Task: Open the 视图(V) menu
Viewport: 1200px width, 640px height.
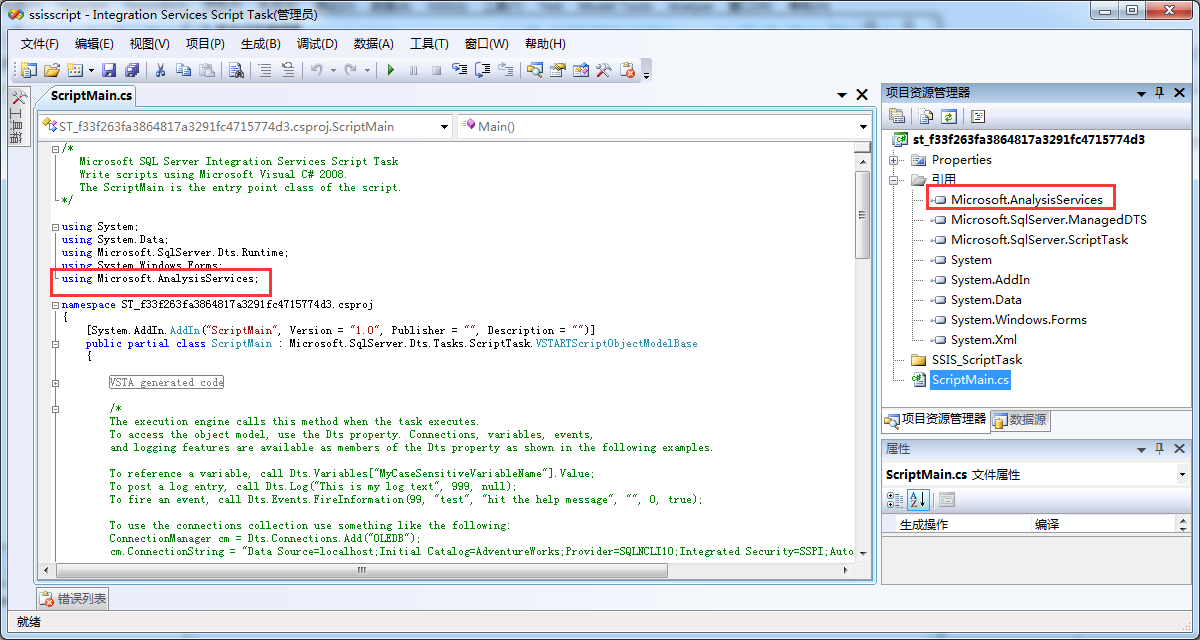Action: pos(150,44)
